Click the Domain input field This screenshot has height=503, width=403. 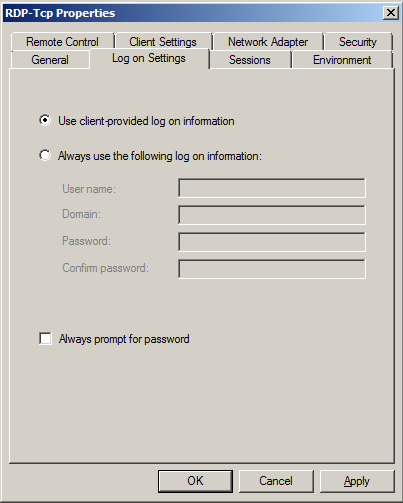pyautogui.click(x=272, y=215)
